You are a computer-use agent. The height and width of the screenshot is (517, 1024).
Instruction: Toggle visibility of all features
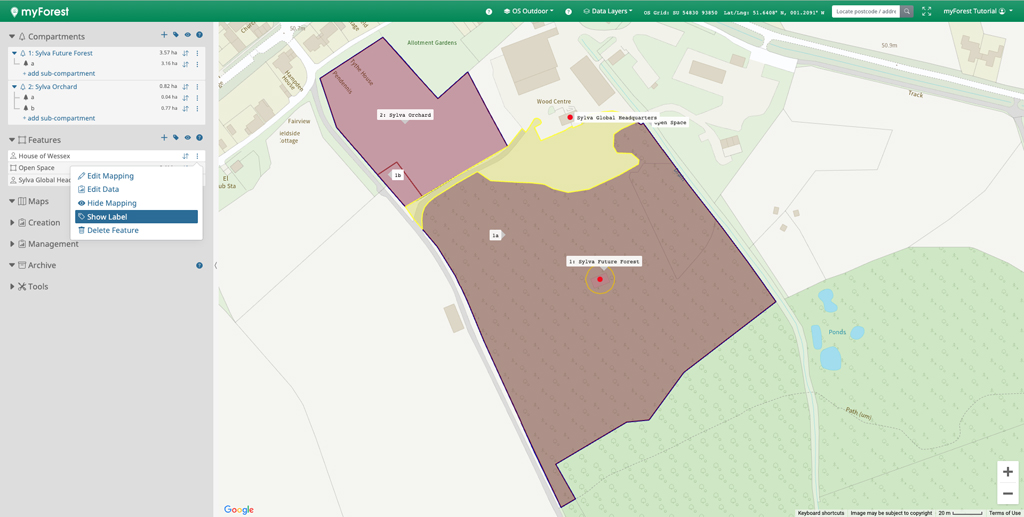[187, 139]
